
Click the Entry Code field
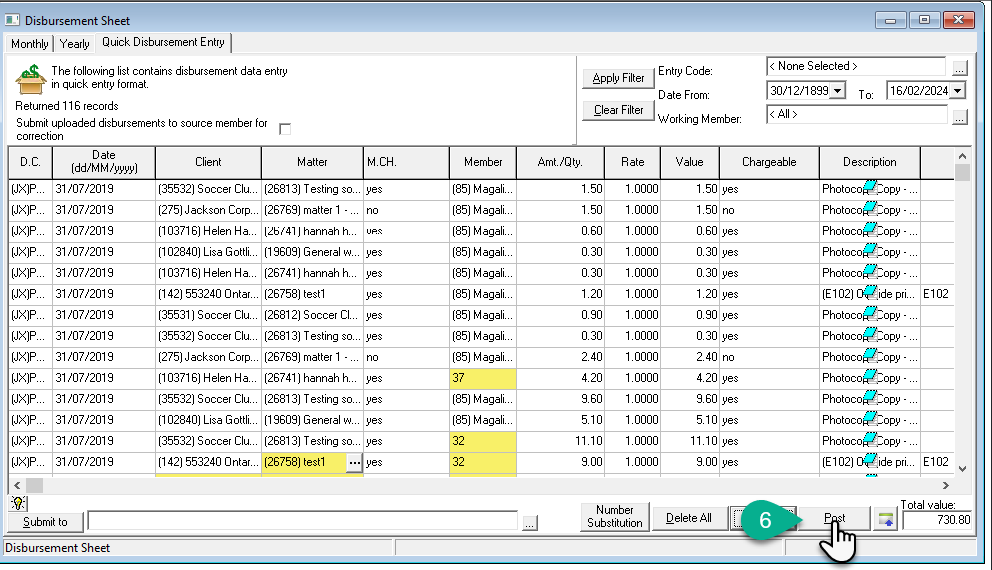[855, 66]
